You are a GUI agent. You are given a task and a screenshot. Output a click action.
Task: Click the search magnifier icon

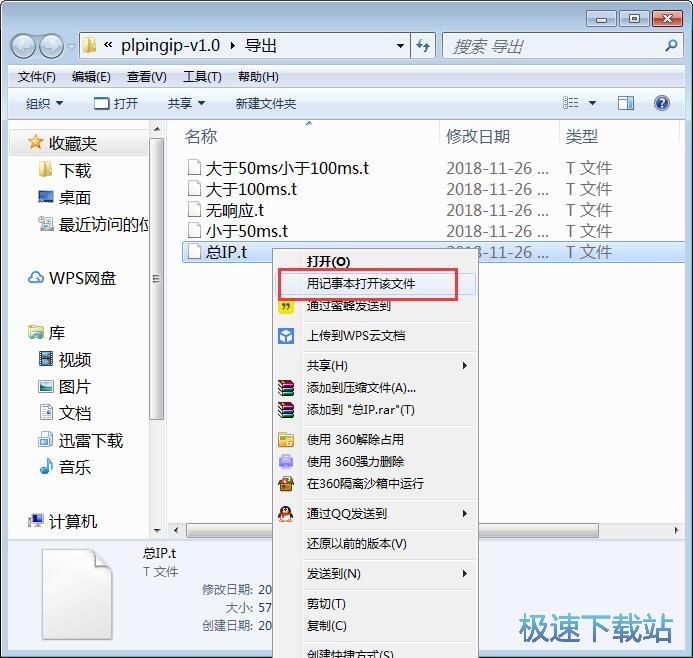[671, 45]
